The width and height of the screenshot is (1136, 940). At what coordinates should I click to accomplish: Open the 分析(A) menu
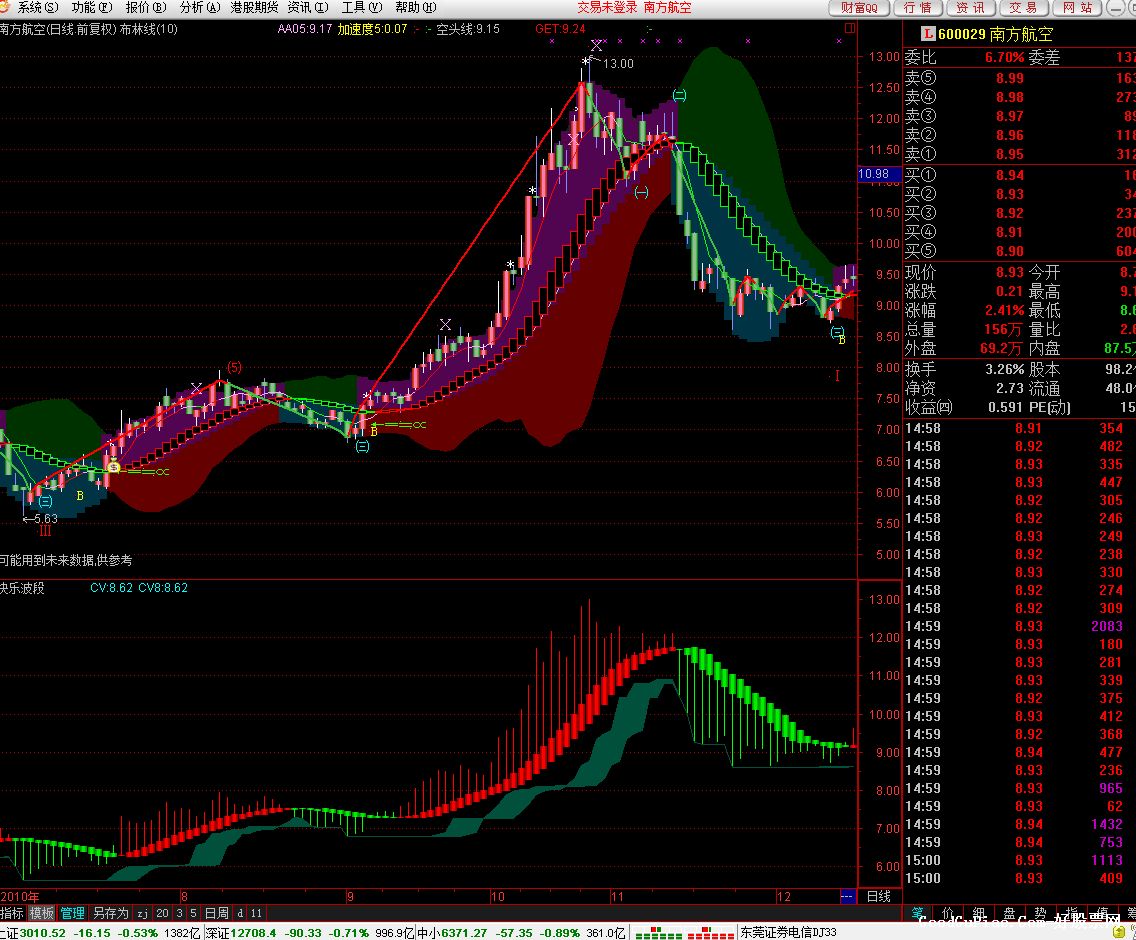[199, 7]
